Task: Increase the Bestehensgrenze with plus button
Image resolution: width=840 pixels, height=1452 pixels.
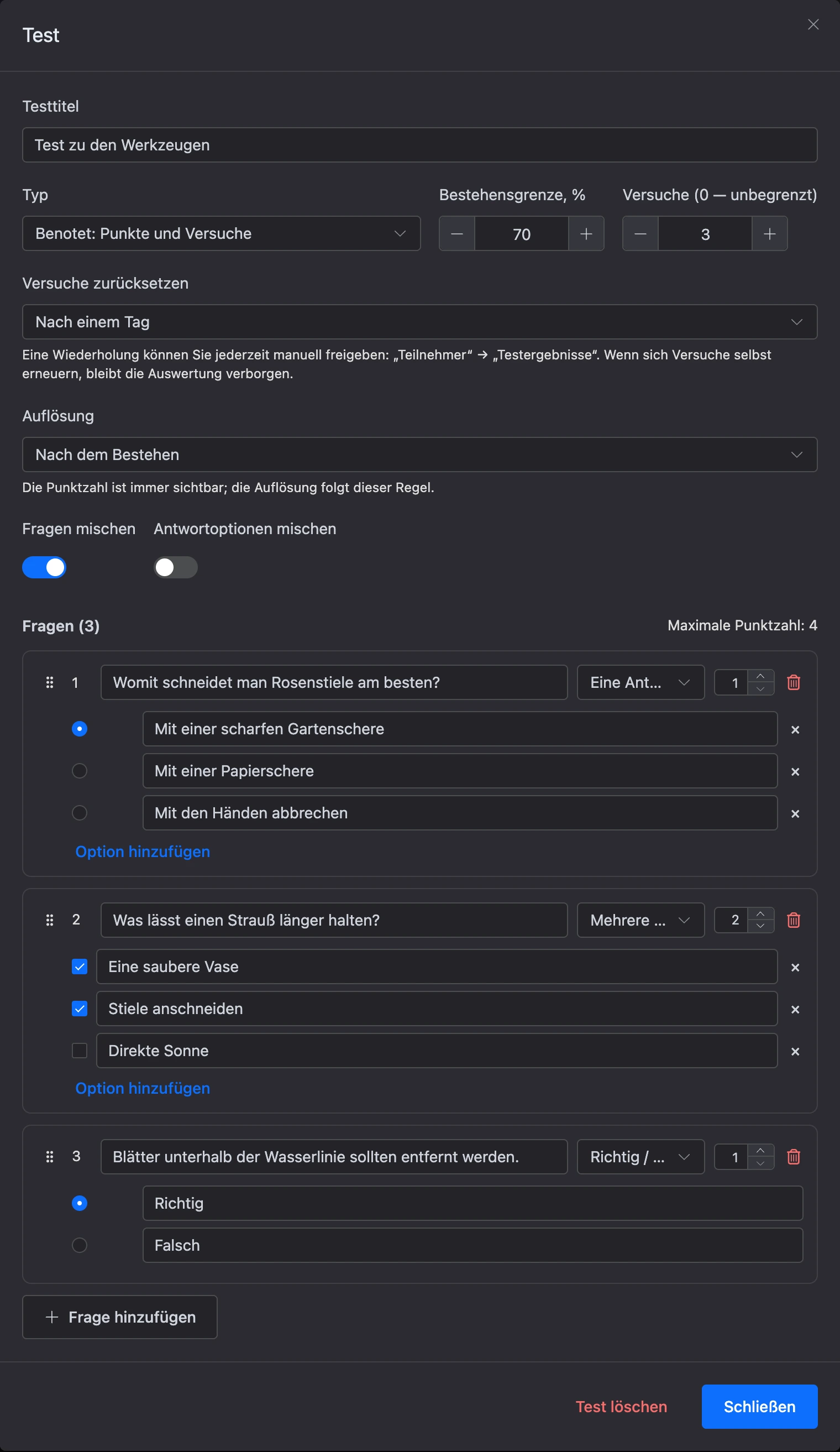Action: [586, 233]
